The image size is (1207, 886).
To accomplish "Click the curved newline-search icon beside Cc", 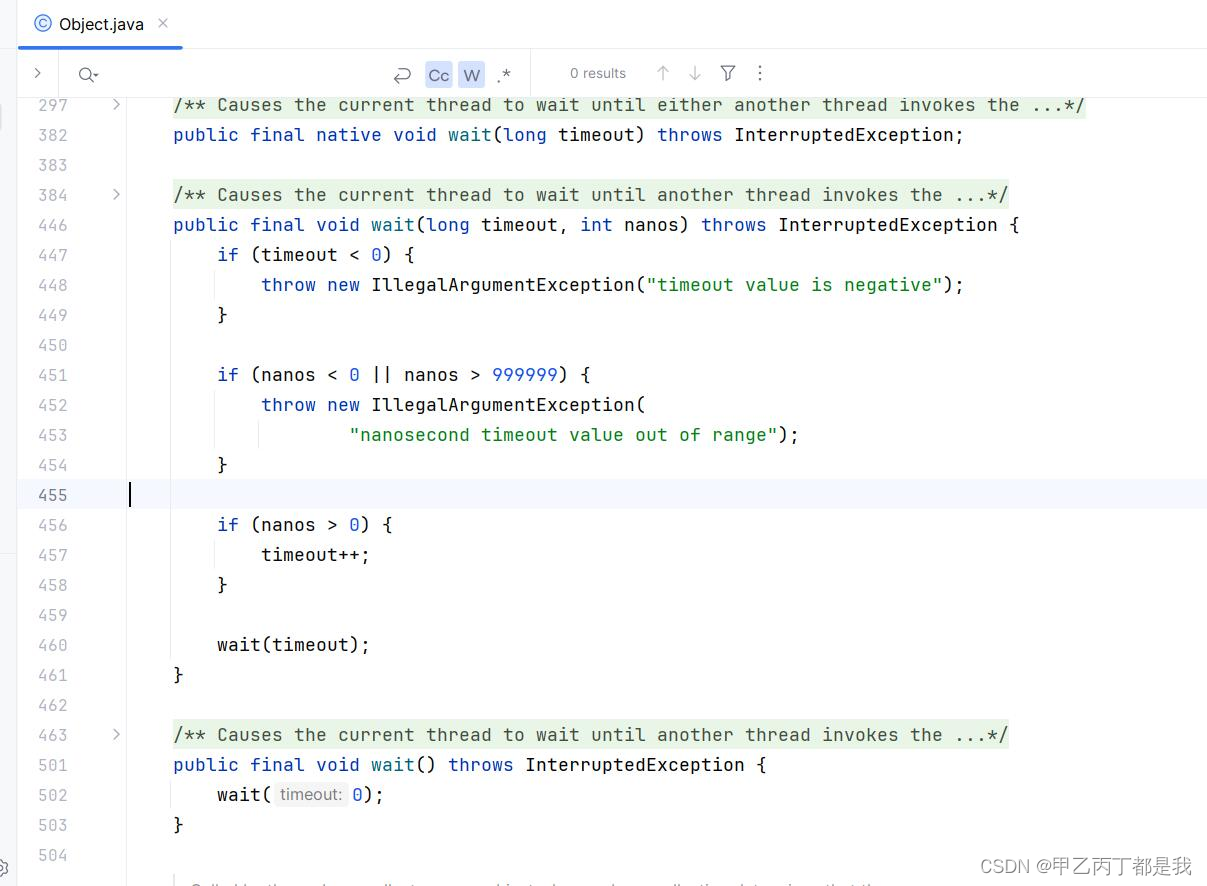I will point(403,74).
